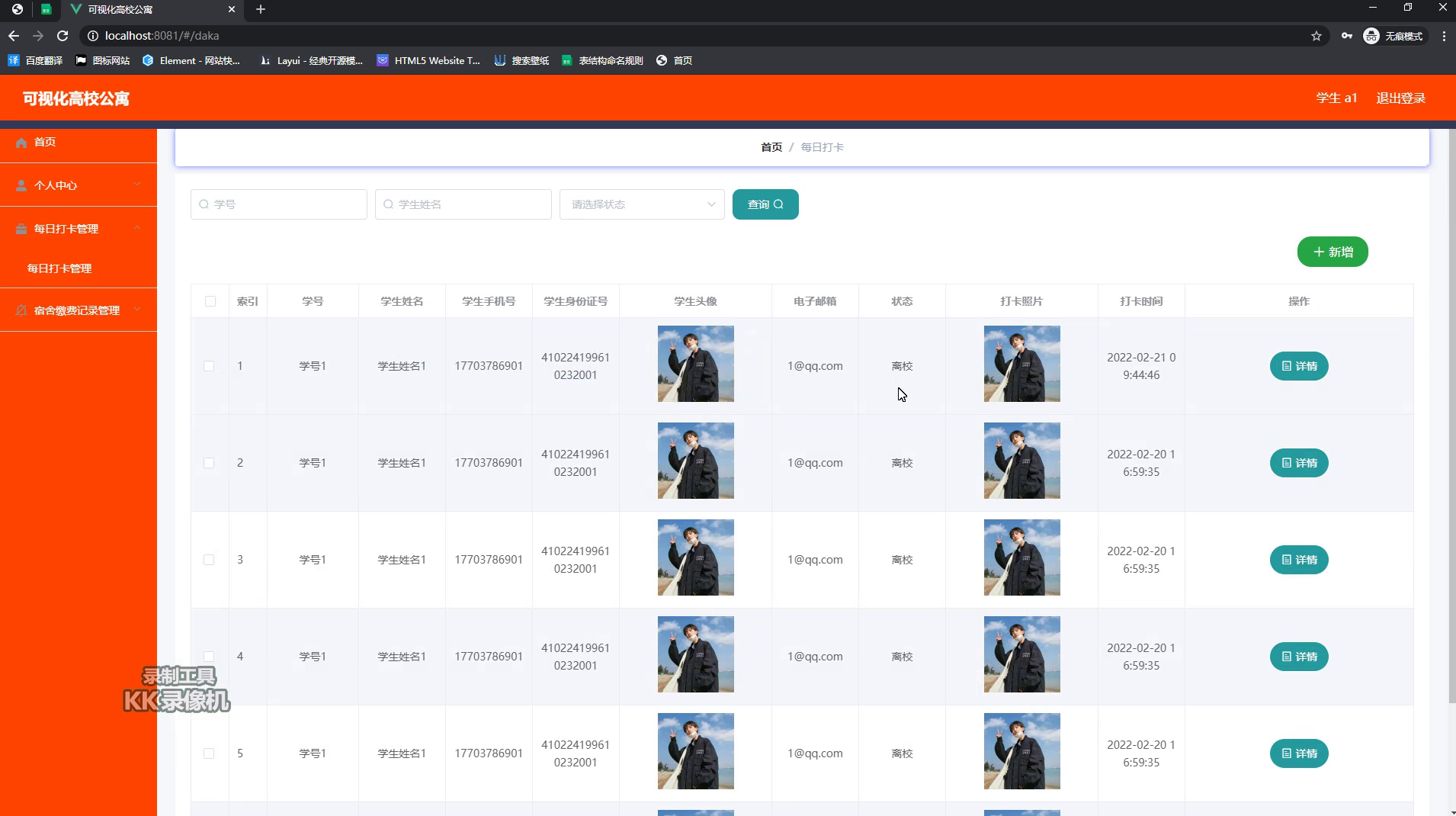
Task: Focus the 学生姓名 search field
Action: (x=463, y=204)
